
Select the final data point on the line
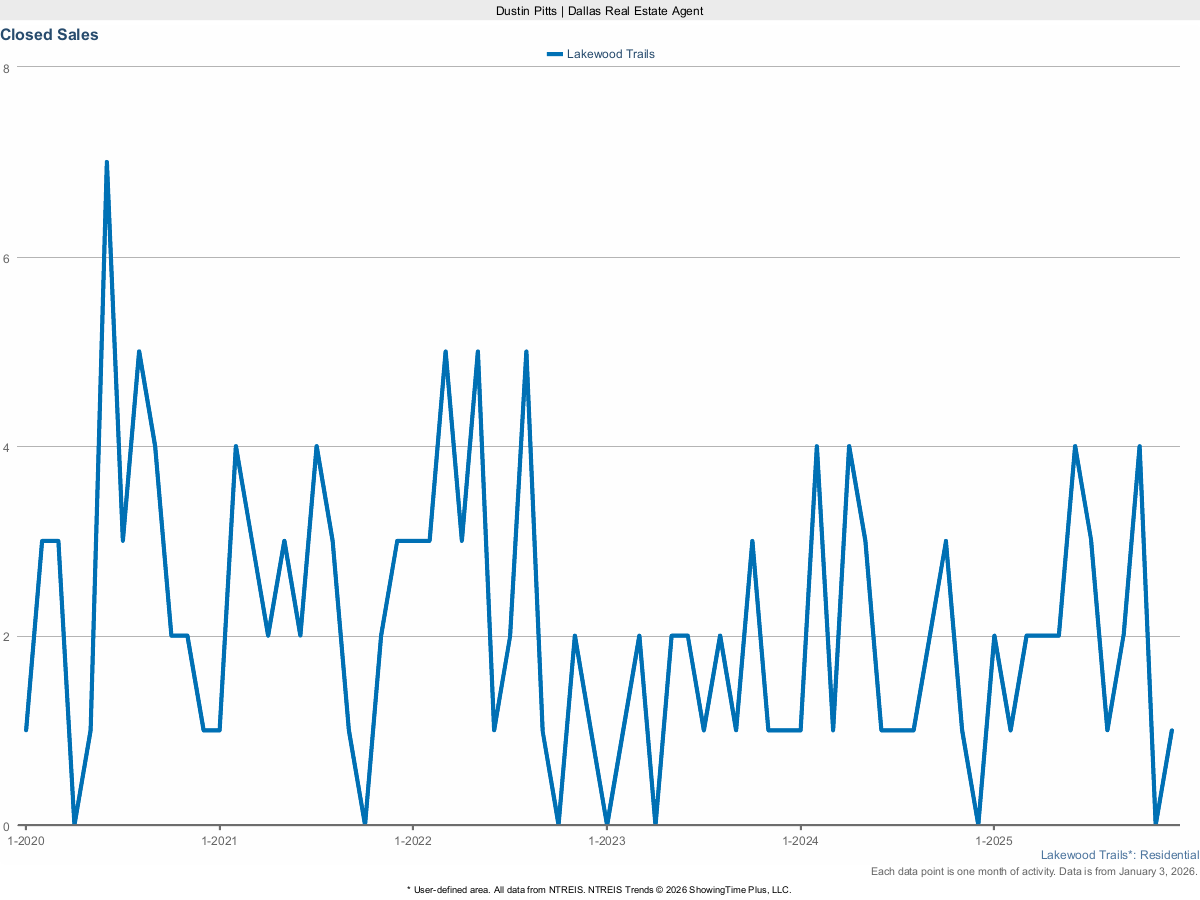1171,731
